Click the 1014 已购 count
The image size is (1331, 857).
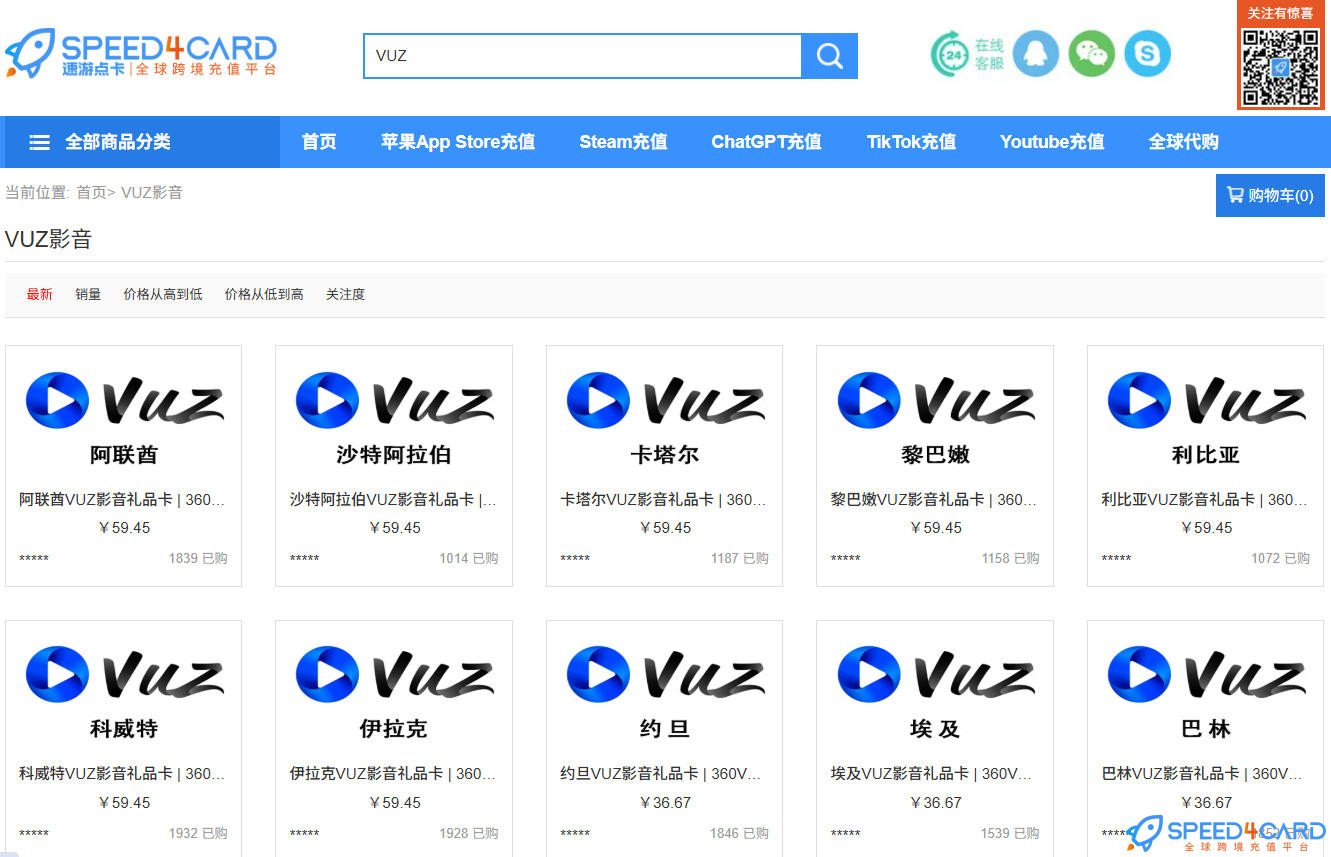pos(468,558)
